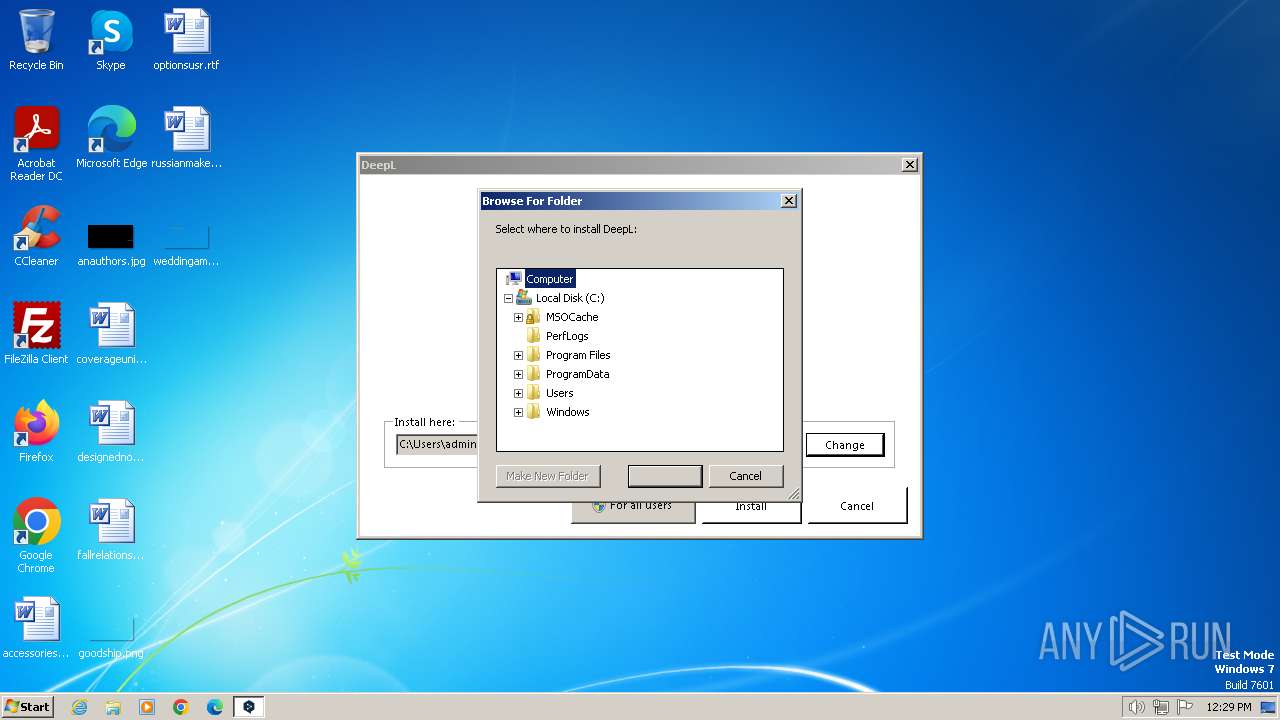Click the Change button in DeepL installer
This screenshot has width=1280, height=720.
[844, 445]
